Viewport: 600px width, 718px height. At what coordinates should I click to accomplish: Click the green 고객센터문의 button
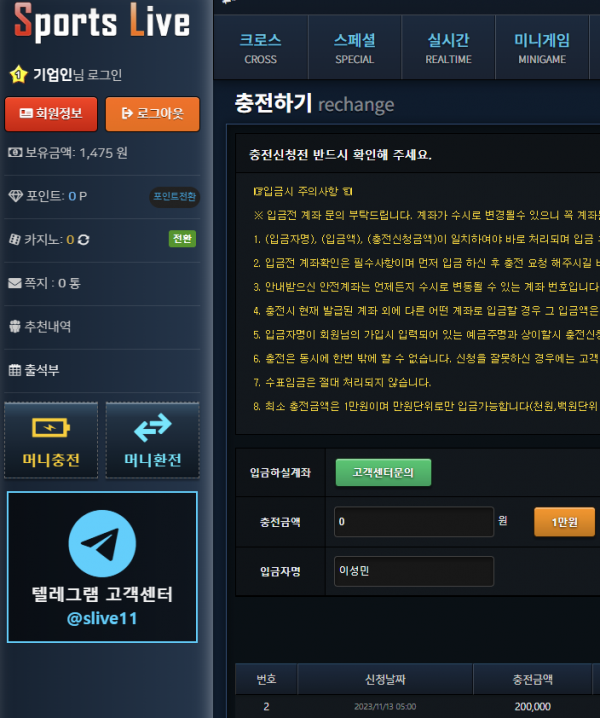coord(383,472)
